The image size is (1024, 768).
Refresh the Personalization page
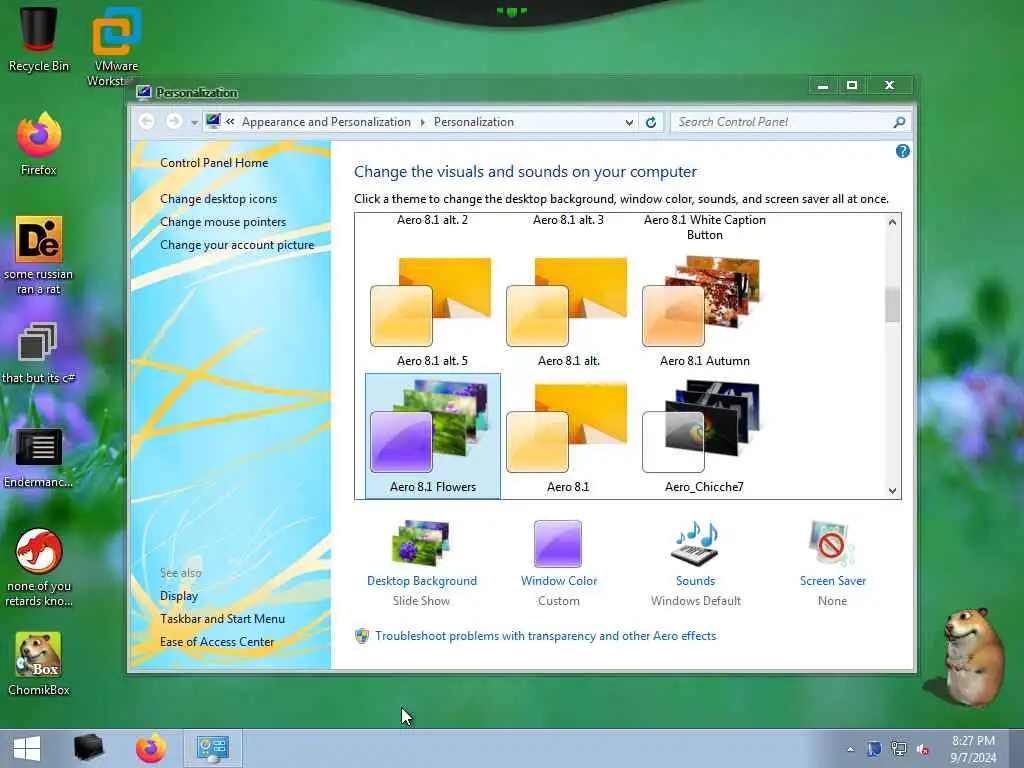tap(651, 122)
